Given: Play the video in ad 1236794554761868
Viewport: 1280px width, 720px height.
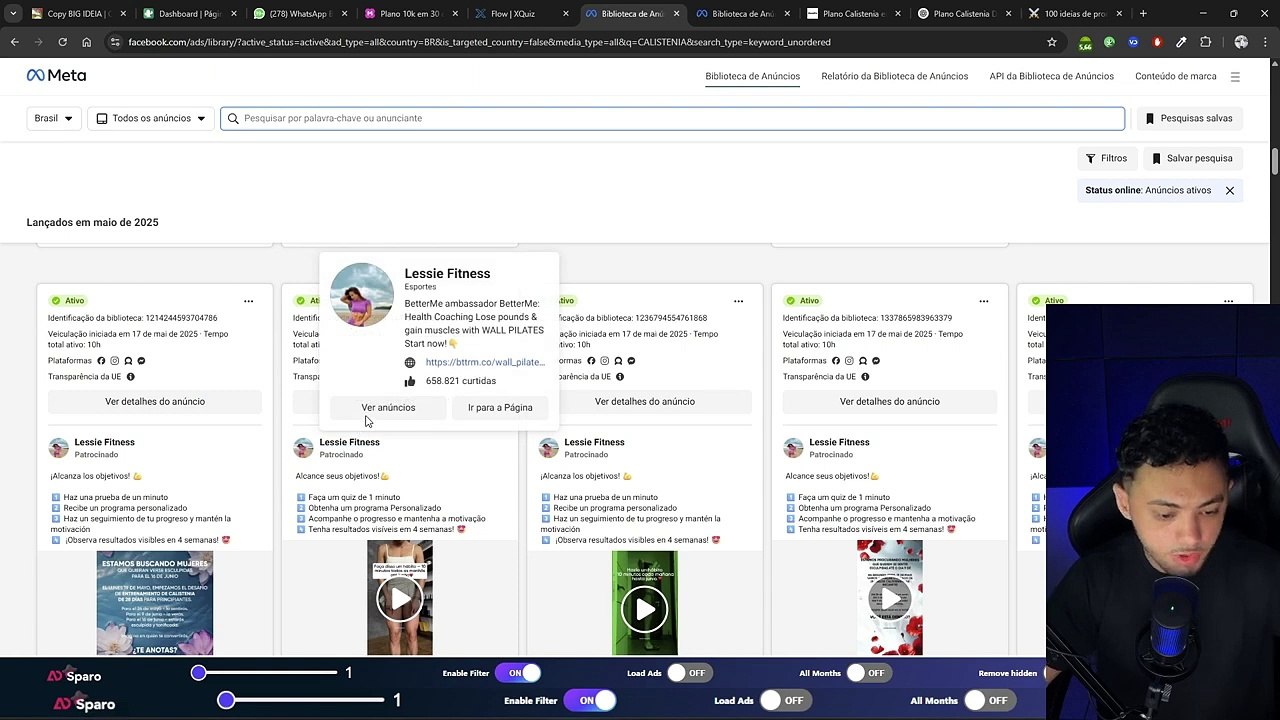Looking at the screenshot, I should click(644, 609).
